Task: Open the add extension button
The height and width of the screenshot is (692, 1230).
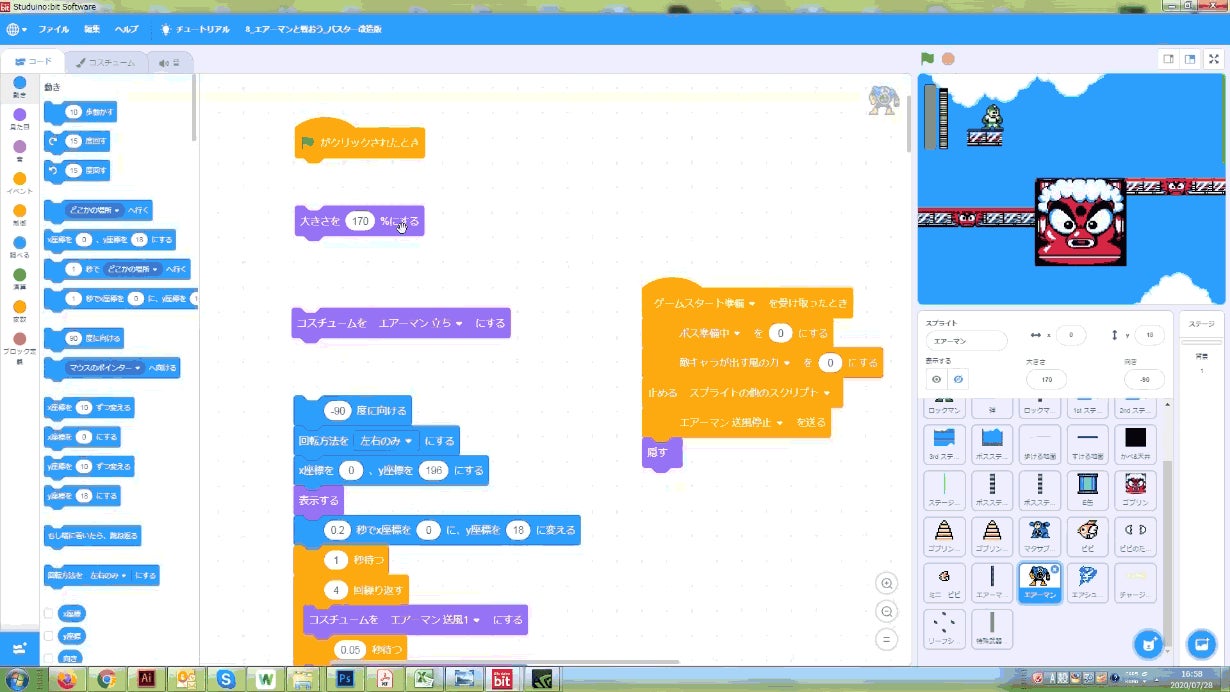Action: (20, 647)
